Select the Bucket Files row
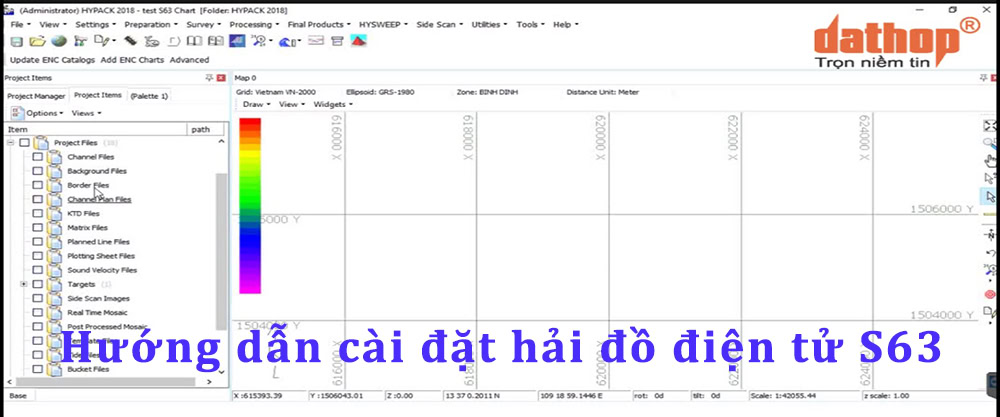Viewport: 1000px width, 417px height. [87, 369]
